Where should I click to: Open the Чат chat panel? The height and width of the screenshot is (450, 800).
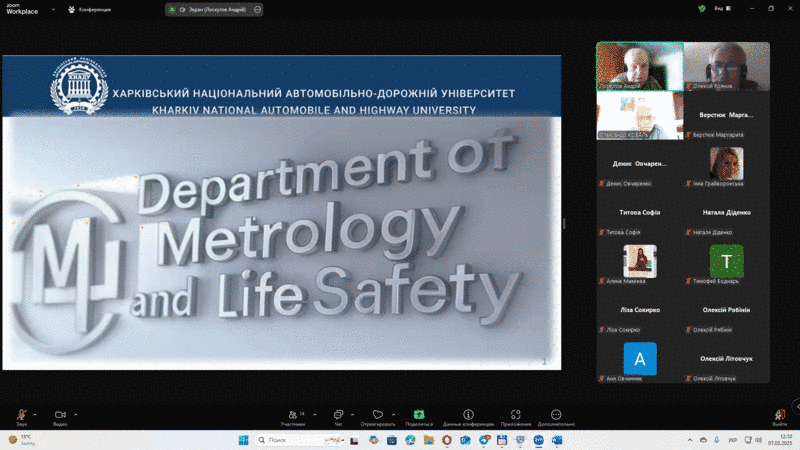[x=338, y=415]
